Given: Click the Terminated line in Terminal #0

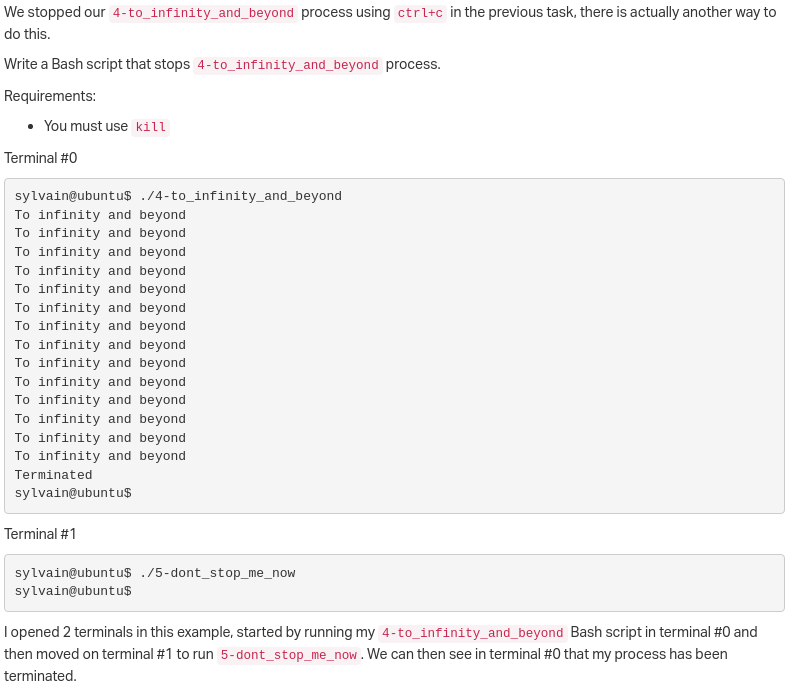Looking at the screenshot, I should tap(54, 475).
